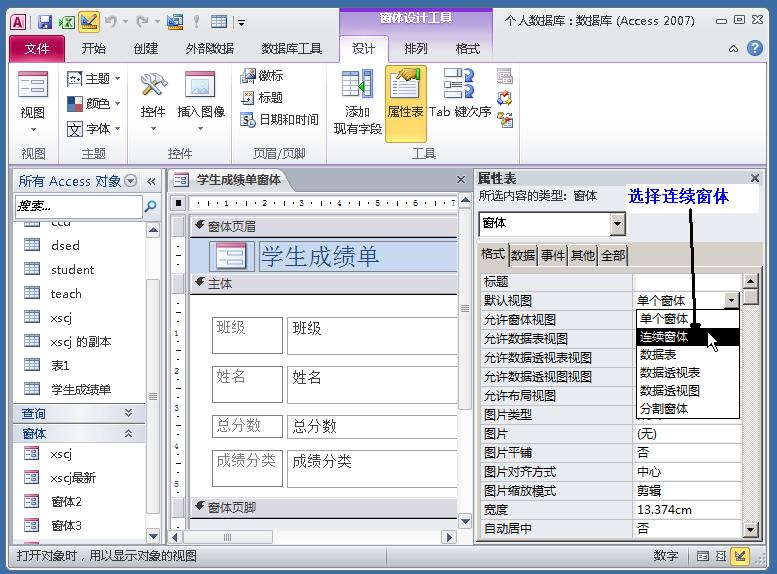The height and width of the screenshot is (574, 777).
Task: Choose 数据表 from the dropdown list
Action: (688, 355)
